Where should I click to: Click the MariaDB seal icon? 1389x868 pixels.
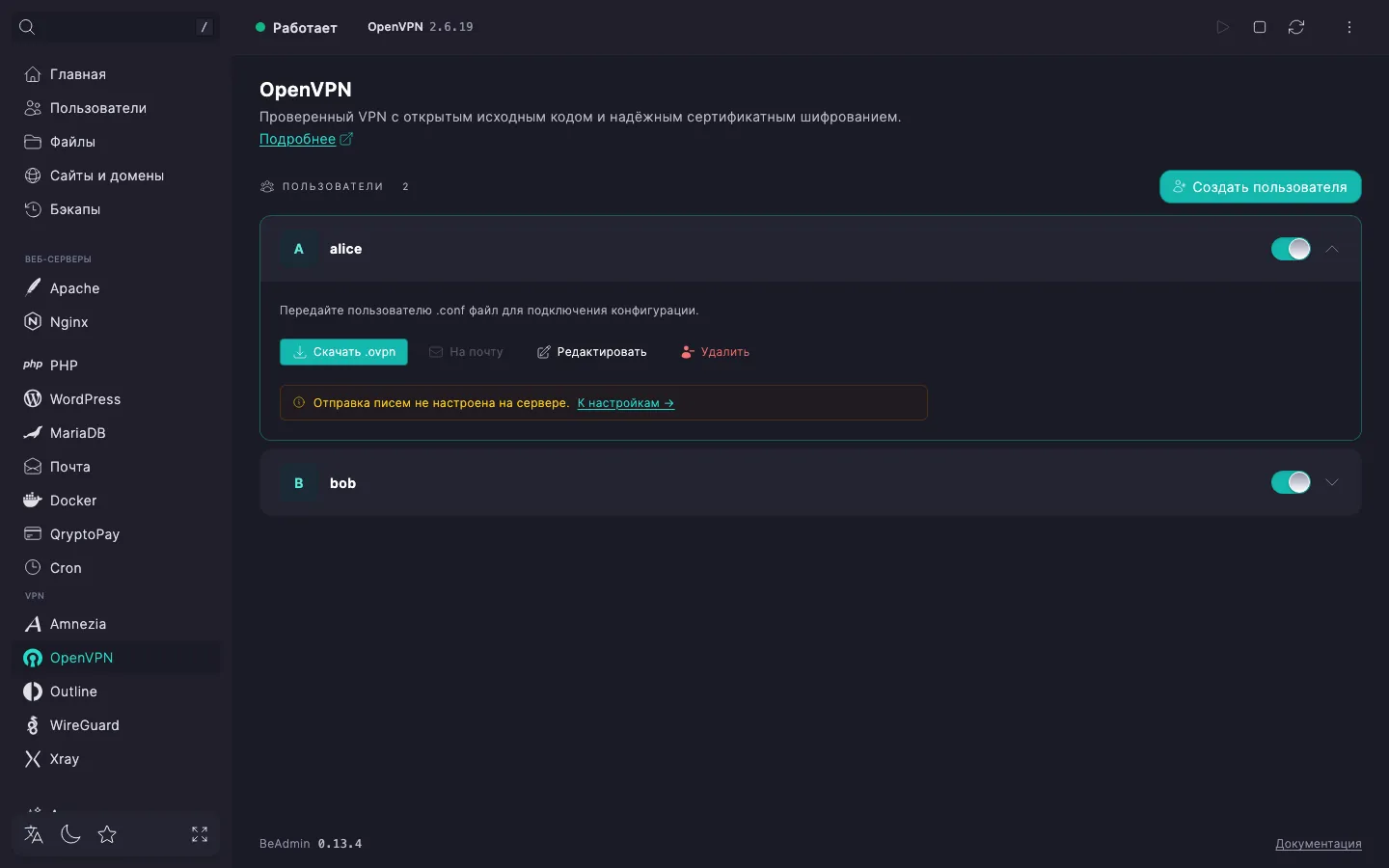(x=33, y=433)
